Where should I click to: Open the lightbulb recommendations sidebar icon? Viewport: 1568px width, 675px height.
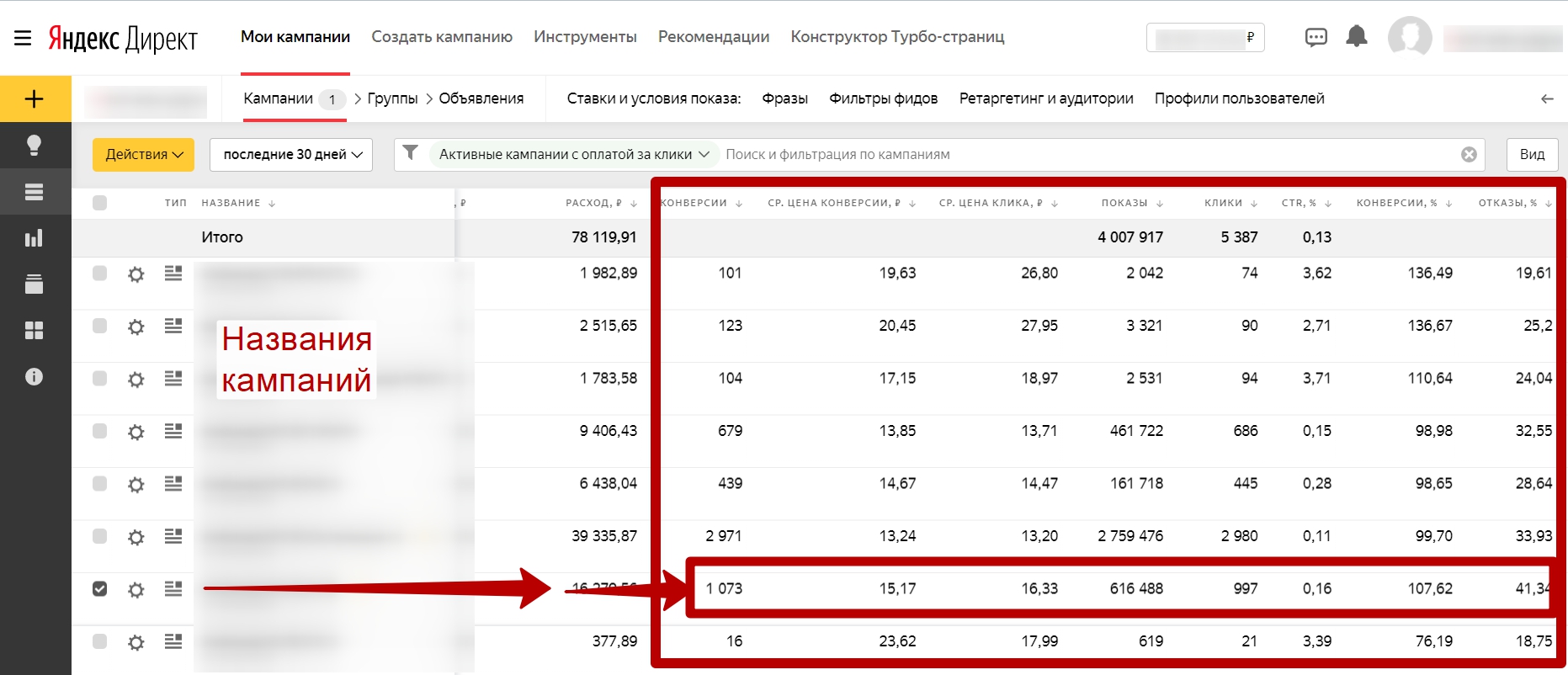[x=35, y=146]
